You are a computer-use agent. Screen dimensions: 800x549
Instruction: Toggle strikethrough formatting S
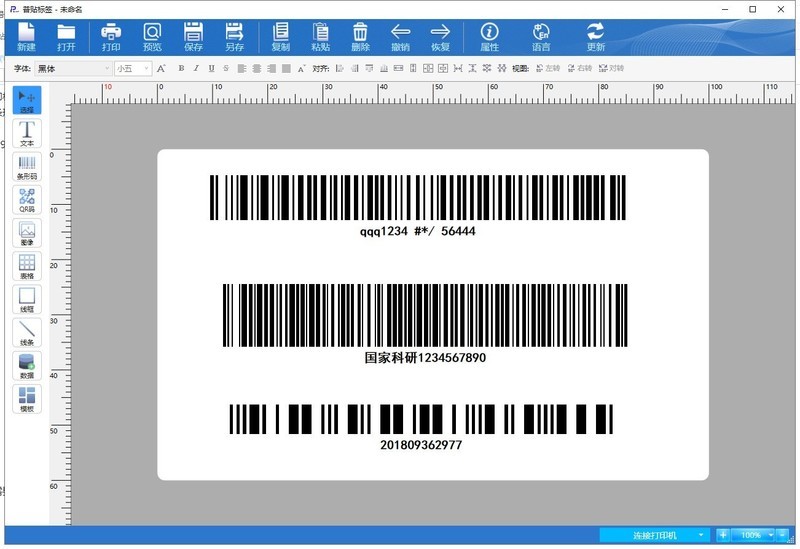(x=226, y=68)
